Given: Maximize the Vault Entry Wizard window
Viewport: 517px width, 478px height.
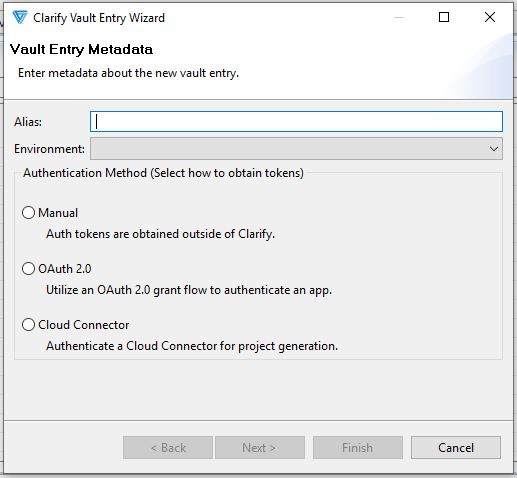Looking at the screenshot, I should click(444, 17).
